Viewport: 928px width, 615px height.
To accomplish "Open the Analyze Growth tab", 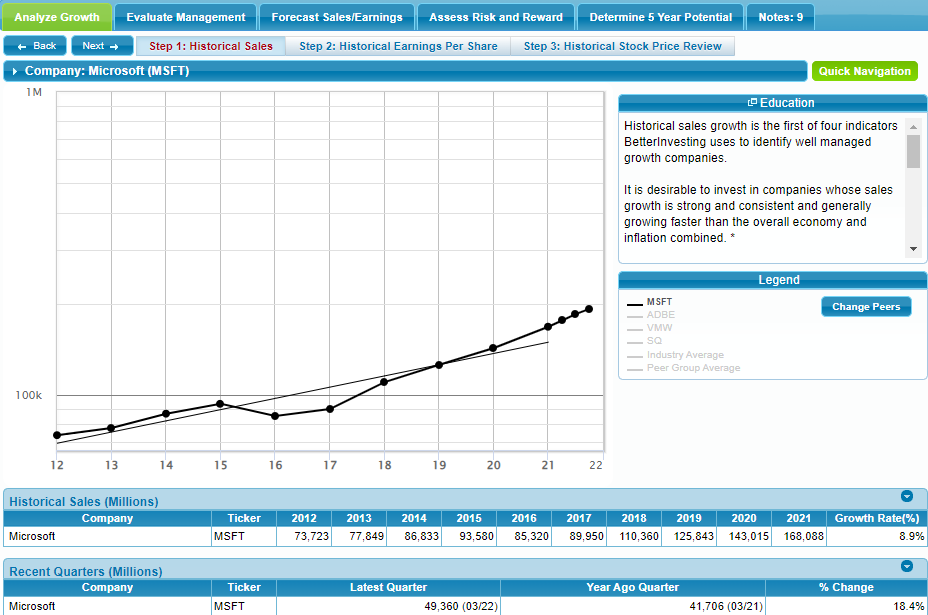I will (x=57, y=17).
